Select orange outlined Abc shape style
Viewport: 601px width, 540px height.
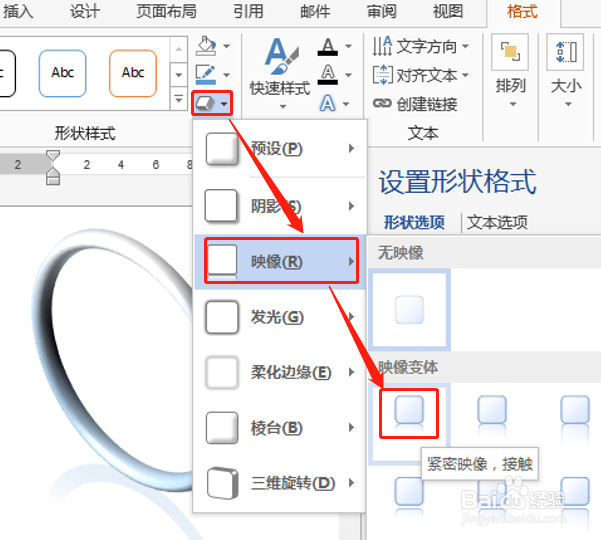tap(133, 73)
